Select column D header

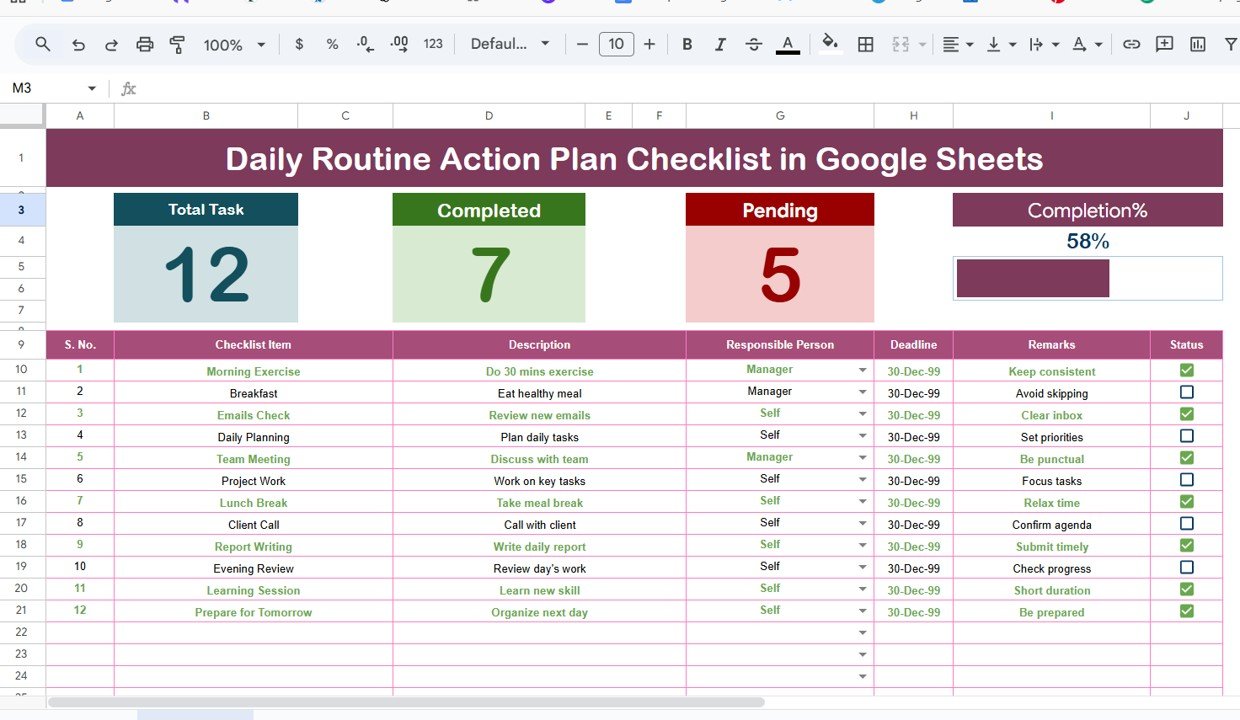tap(489, 116)
